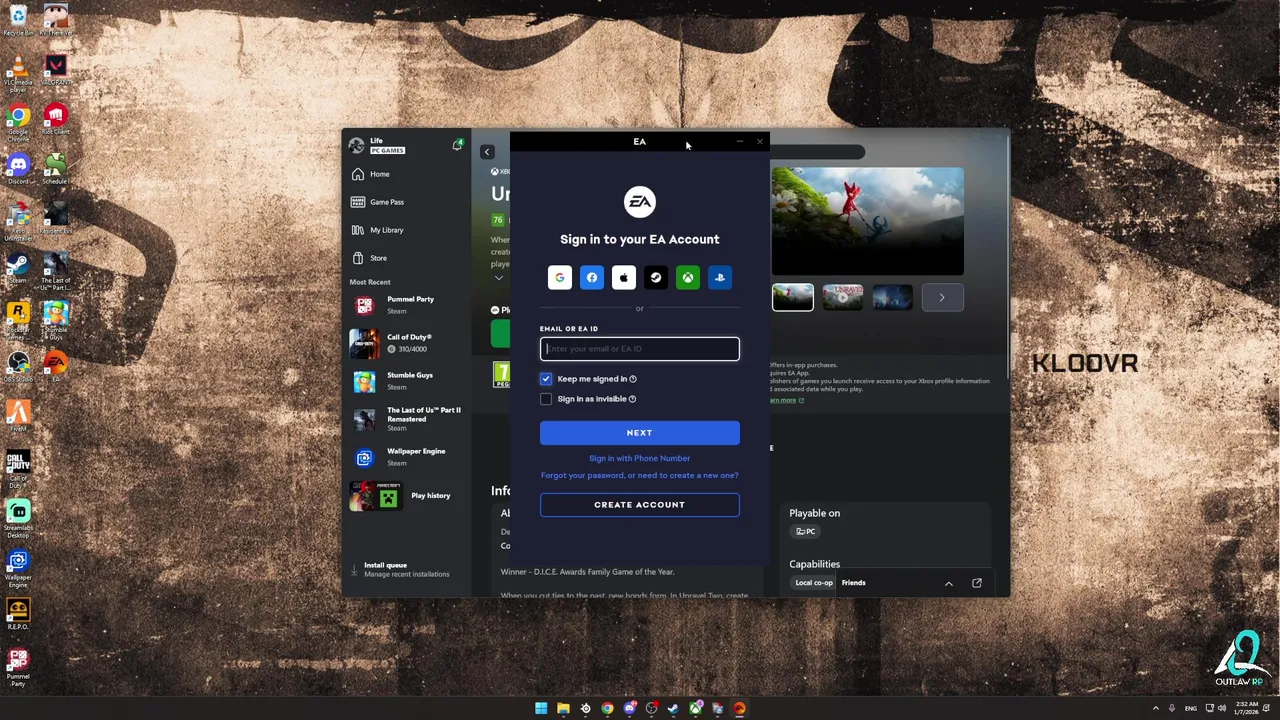Expand the game description chevron
1280x720 pixels.
498,277
